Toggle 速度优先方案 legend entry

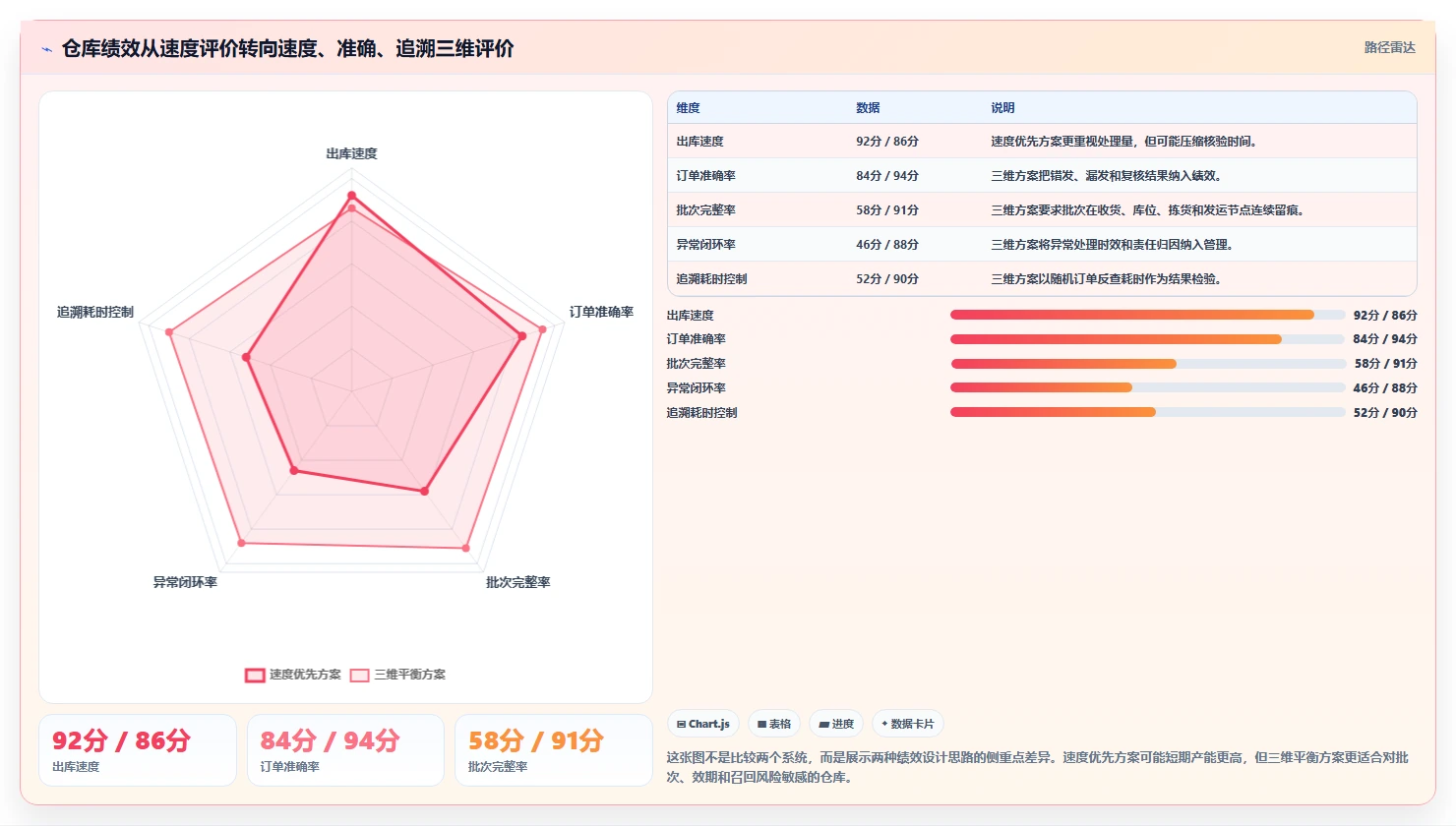(x=293, y=675)
